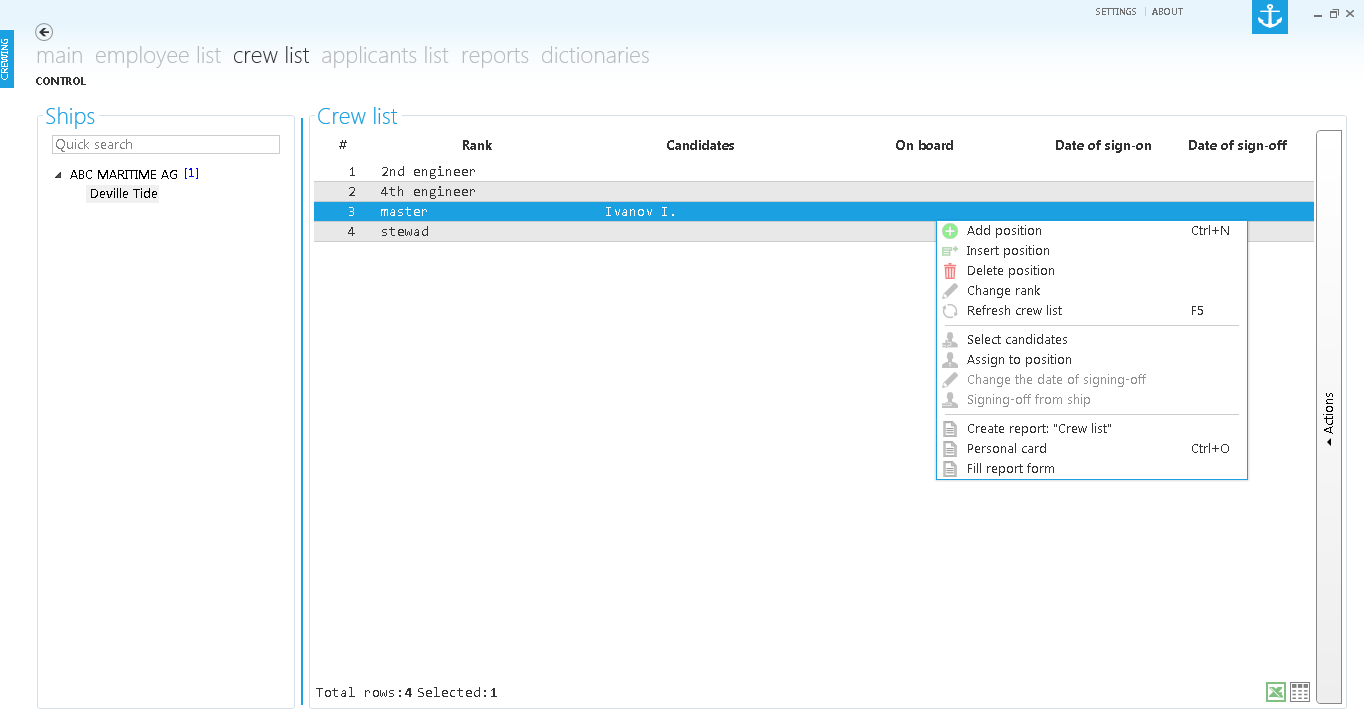
Task: Click the Create report document icon
Action: click(950, 429)
